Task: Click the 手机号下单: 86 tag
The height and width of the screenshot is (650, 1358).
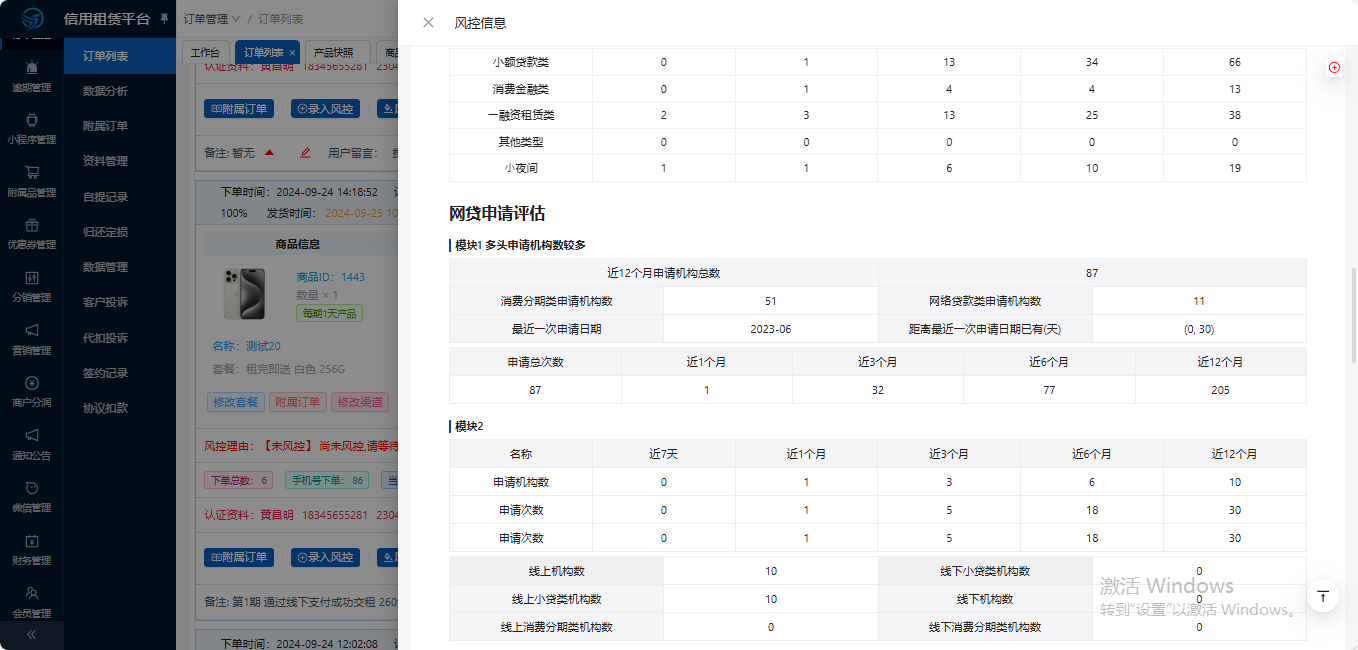Action: [325, 480]
